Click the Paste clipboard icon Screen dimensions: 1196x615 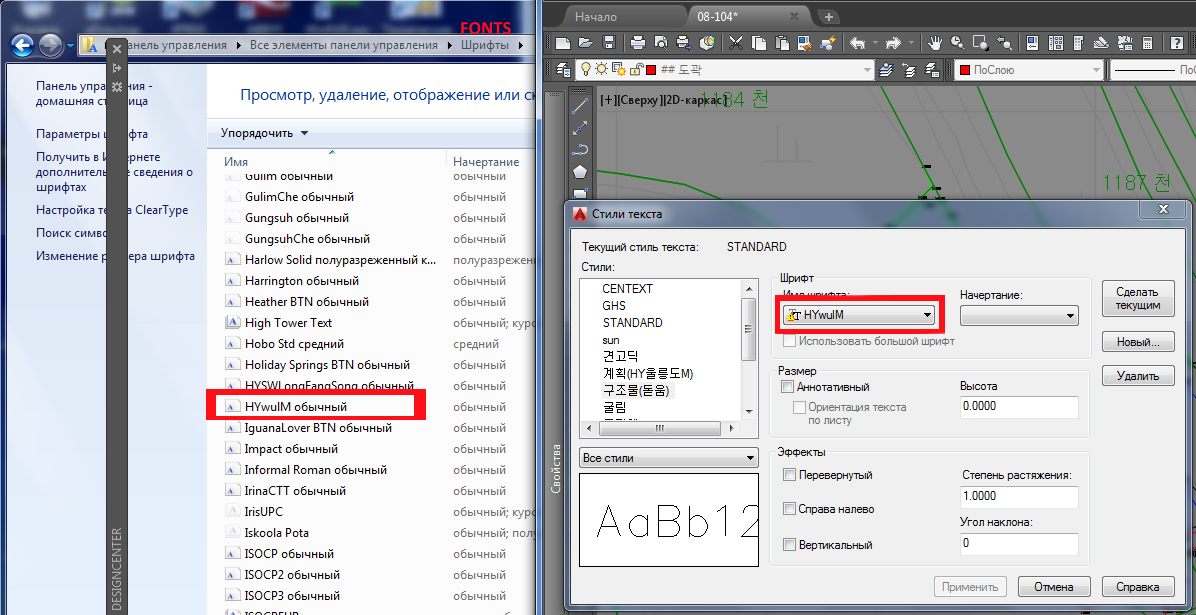click(x=782, y=43)
